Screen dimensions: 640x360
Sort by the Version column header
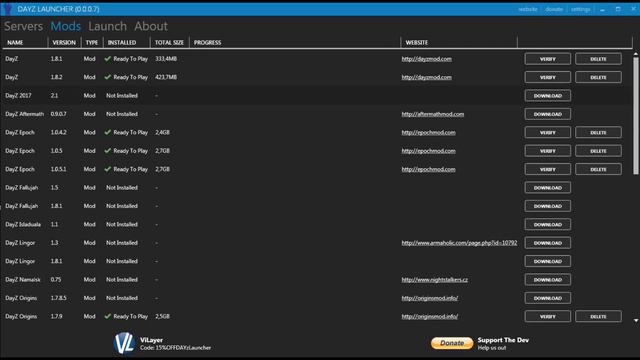click(x=64, y=42)
